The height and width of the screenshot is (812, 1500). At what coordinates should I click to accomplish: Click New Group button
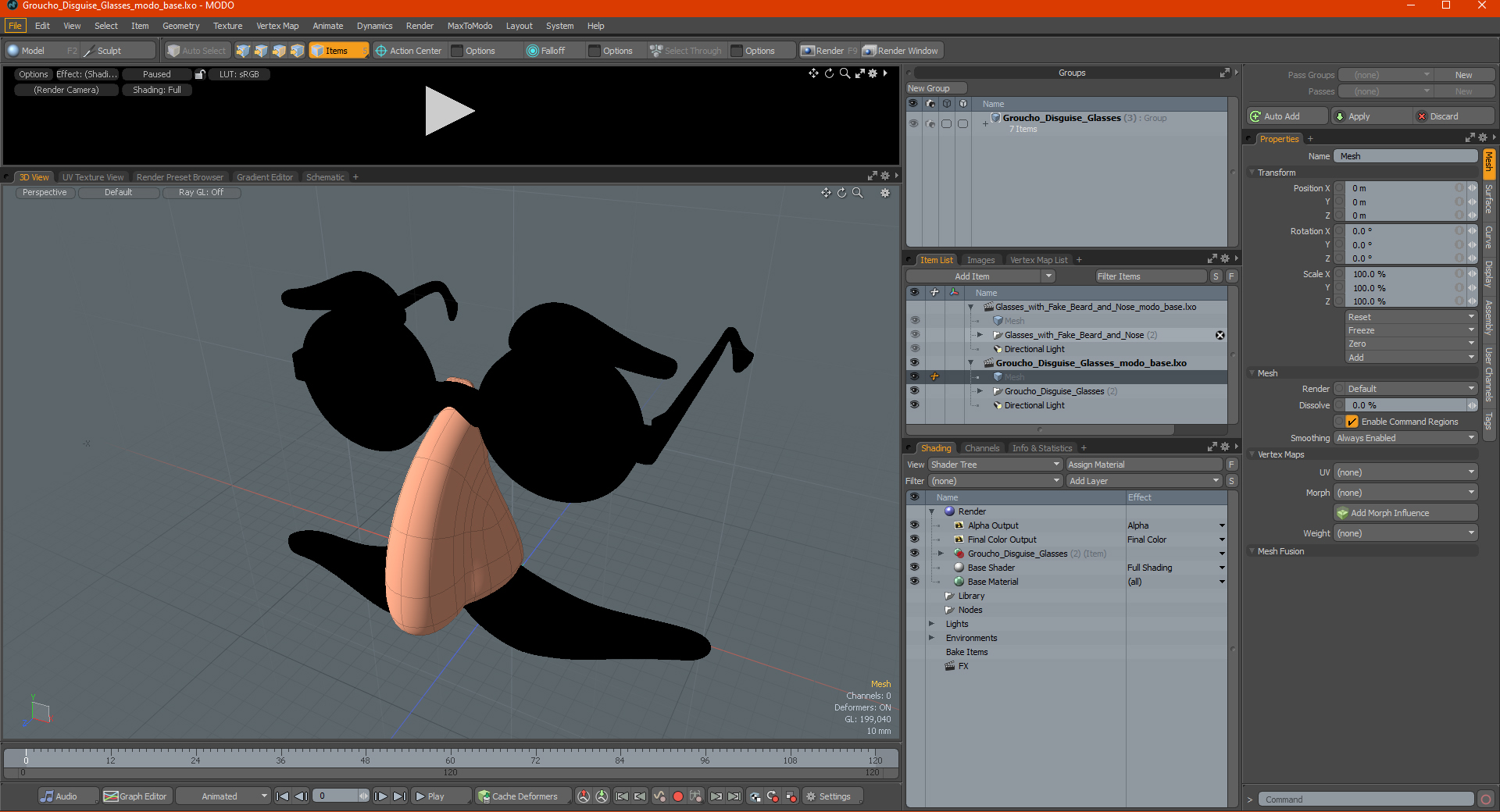pyautogui.click(x=935, y=88)
